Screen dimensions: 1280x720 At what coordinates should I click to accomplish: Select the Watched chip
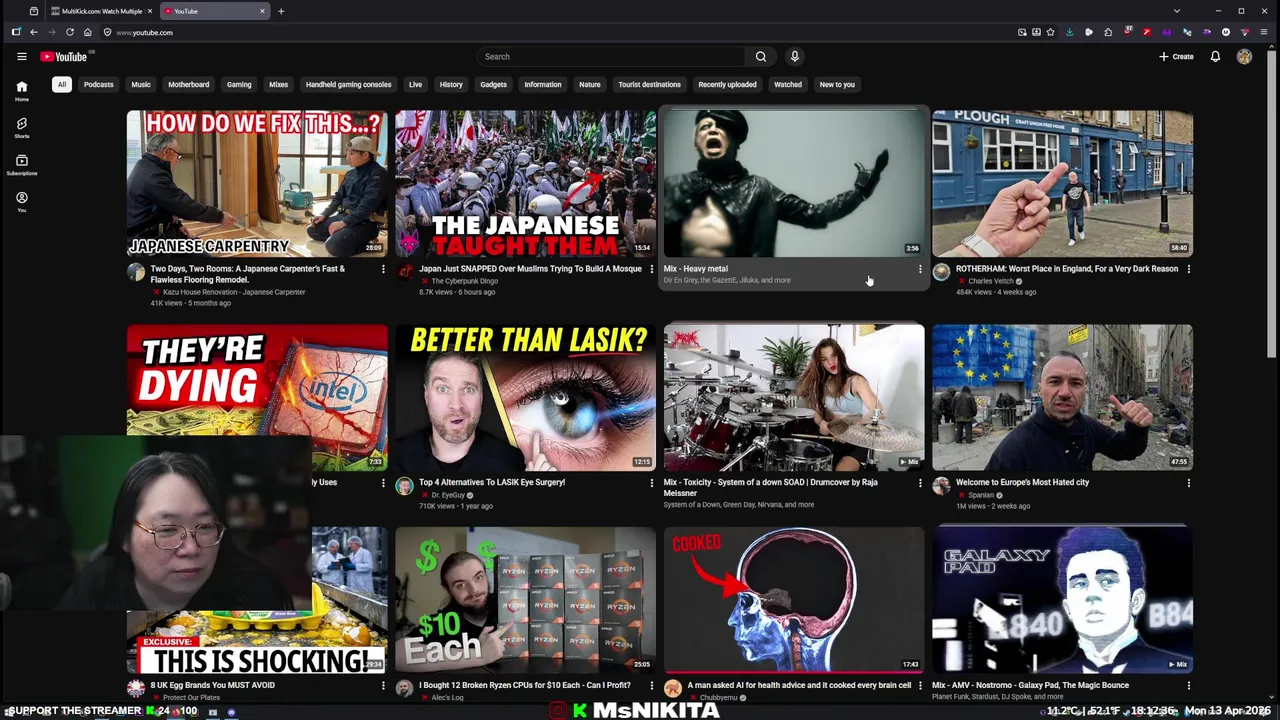[788, 84]
